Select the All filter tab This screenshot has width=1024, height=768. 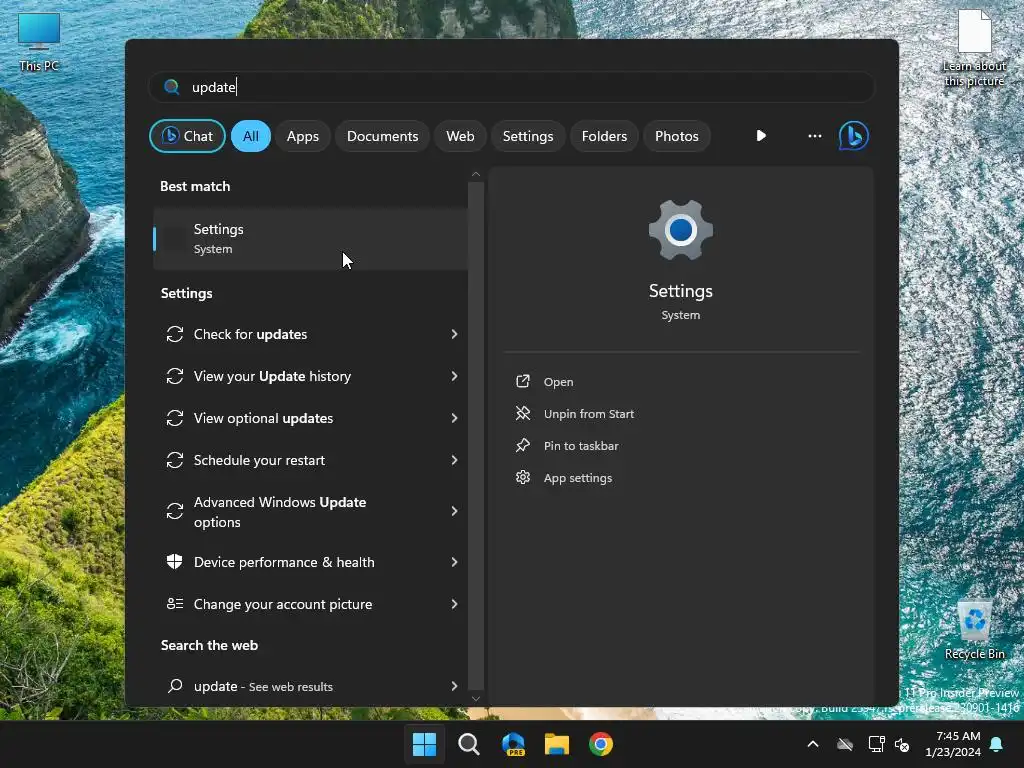[x=251, y=136]
